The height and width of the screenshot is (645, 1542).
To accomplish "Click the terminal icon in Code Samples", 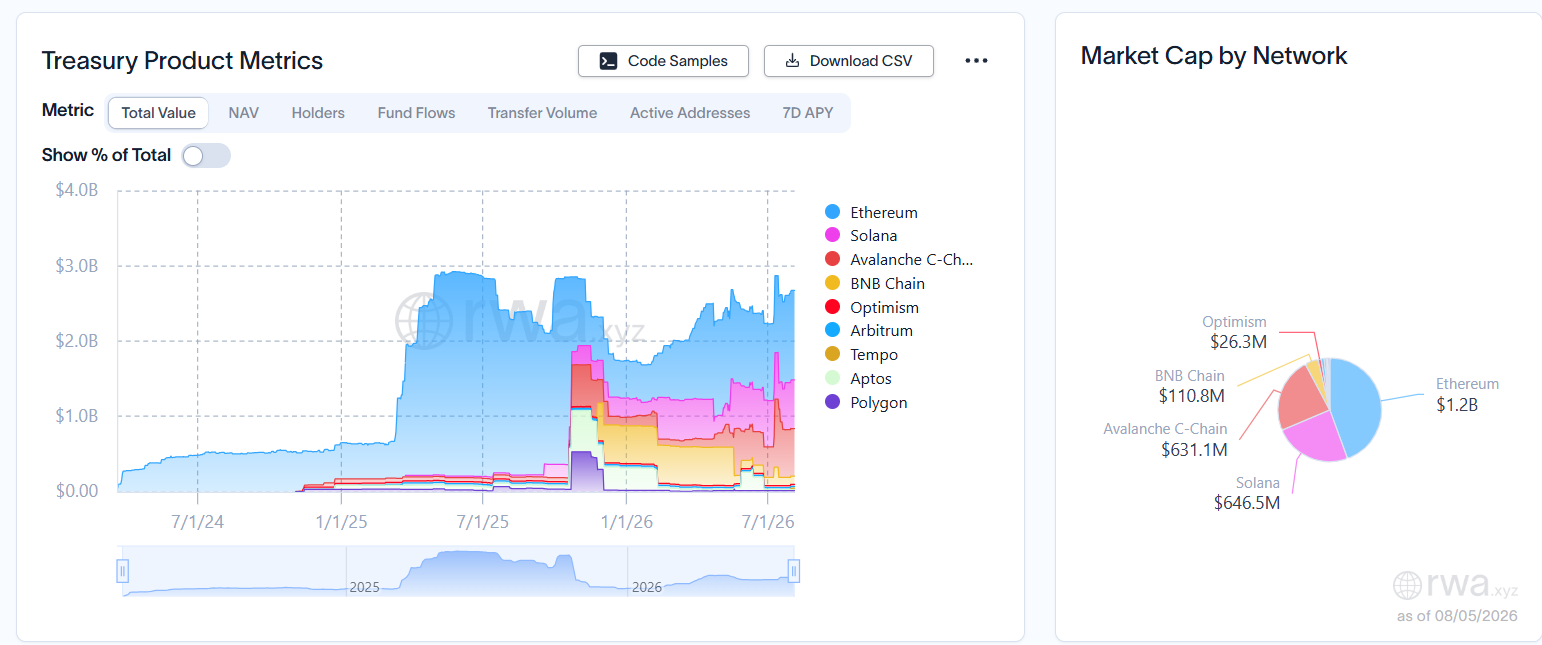I will 608,61.
